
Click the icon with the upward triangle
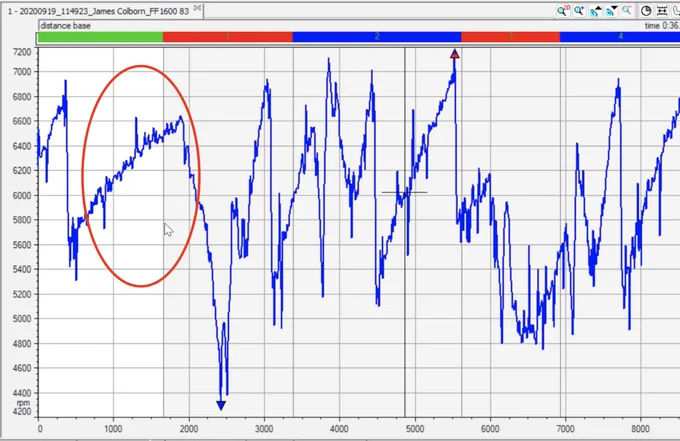[595, 11]
